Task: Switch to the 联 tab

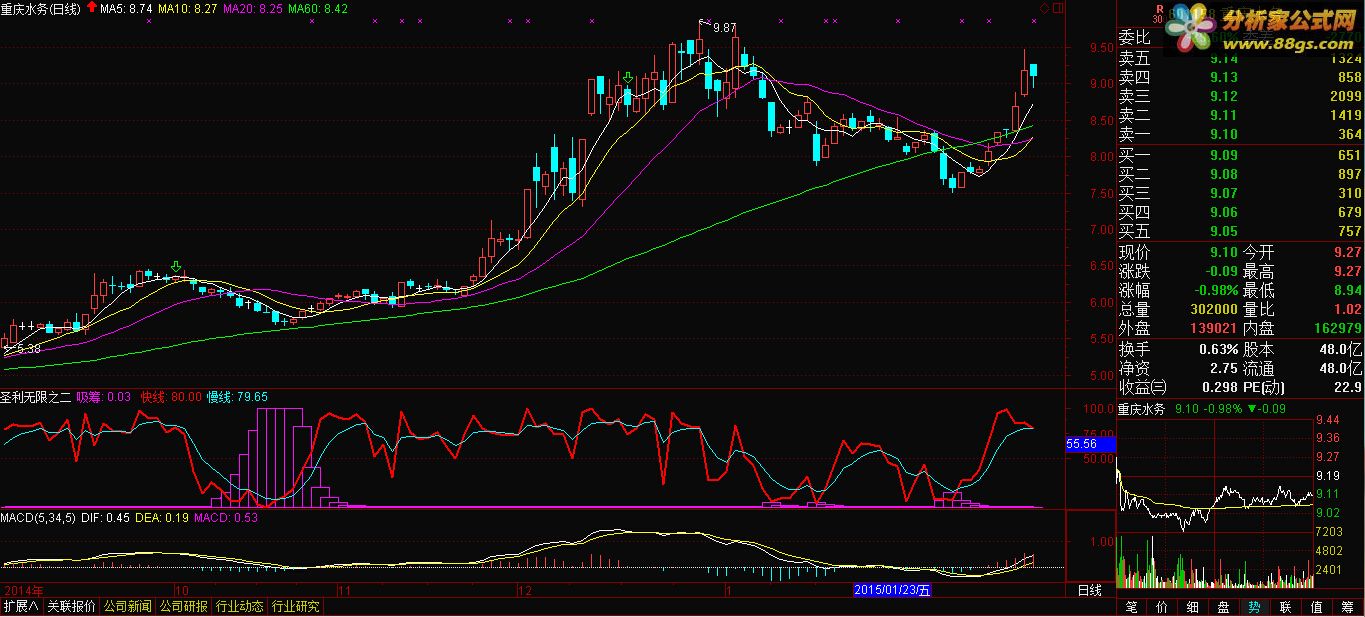Action: point(1286,607)
